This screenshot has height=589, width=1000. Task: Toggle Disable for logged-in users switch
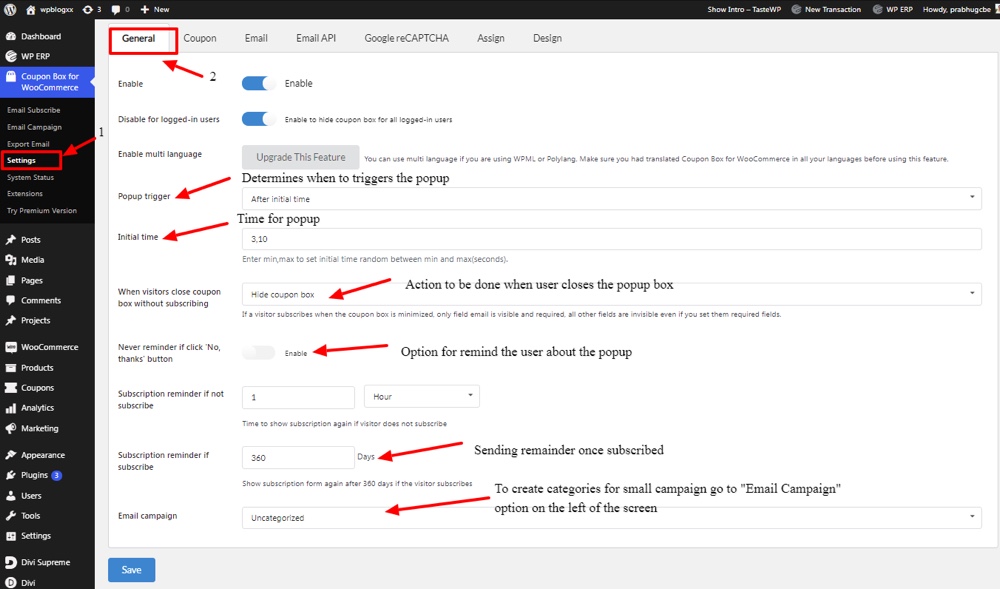pos(259,119)
